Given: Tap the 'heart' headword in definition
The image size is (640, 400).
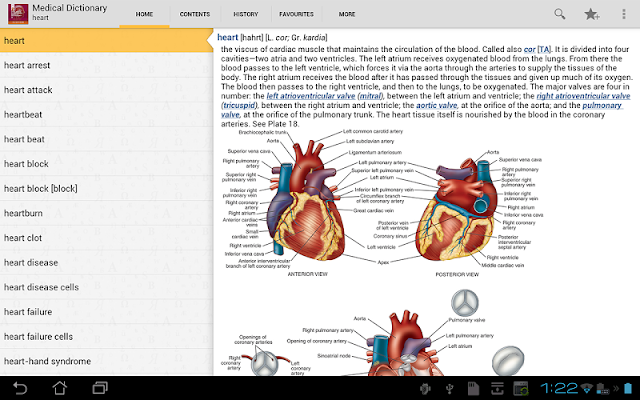Looking at the screenshot, I should [x=227, y=37].
